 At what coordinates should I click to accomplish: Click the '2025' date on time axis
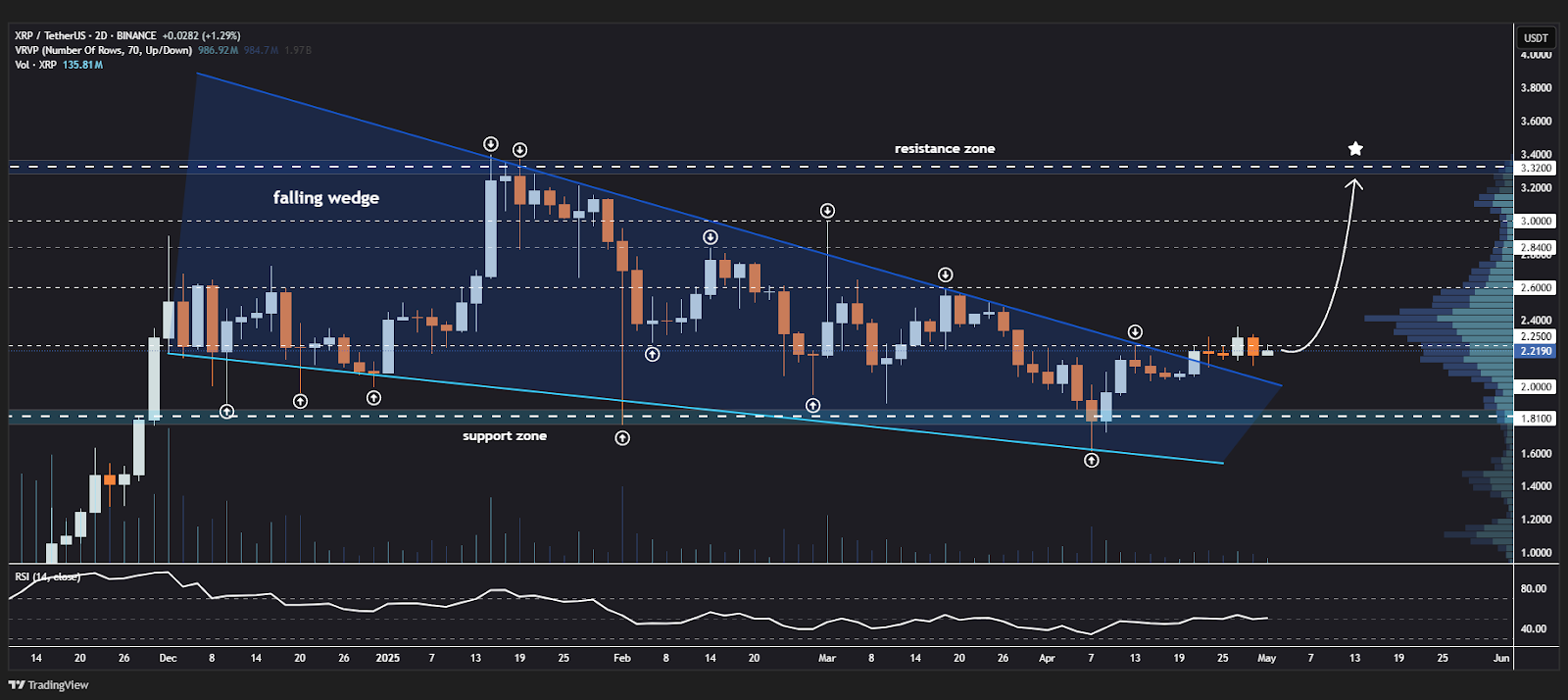pyautogui.click(x=387, y=658)
